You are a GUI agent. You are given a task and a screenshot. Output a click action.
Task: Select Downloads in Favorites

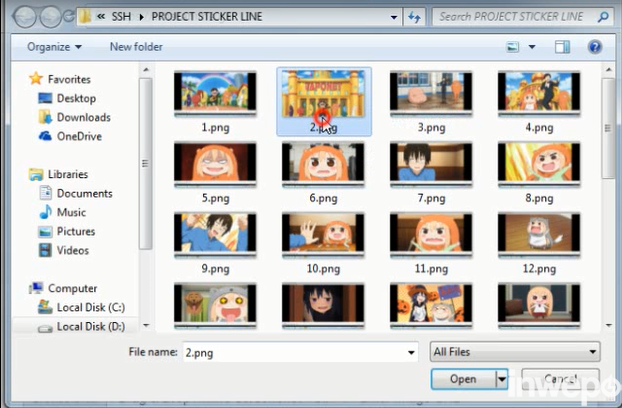coord(84,117)
